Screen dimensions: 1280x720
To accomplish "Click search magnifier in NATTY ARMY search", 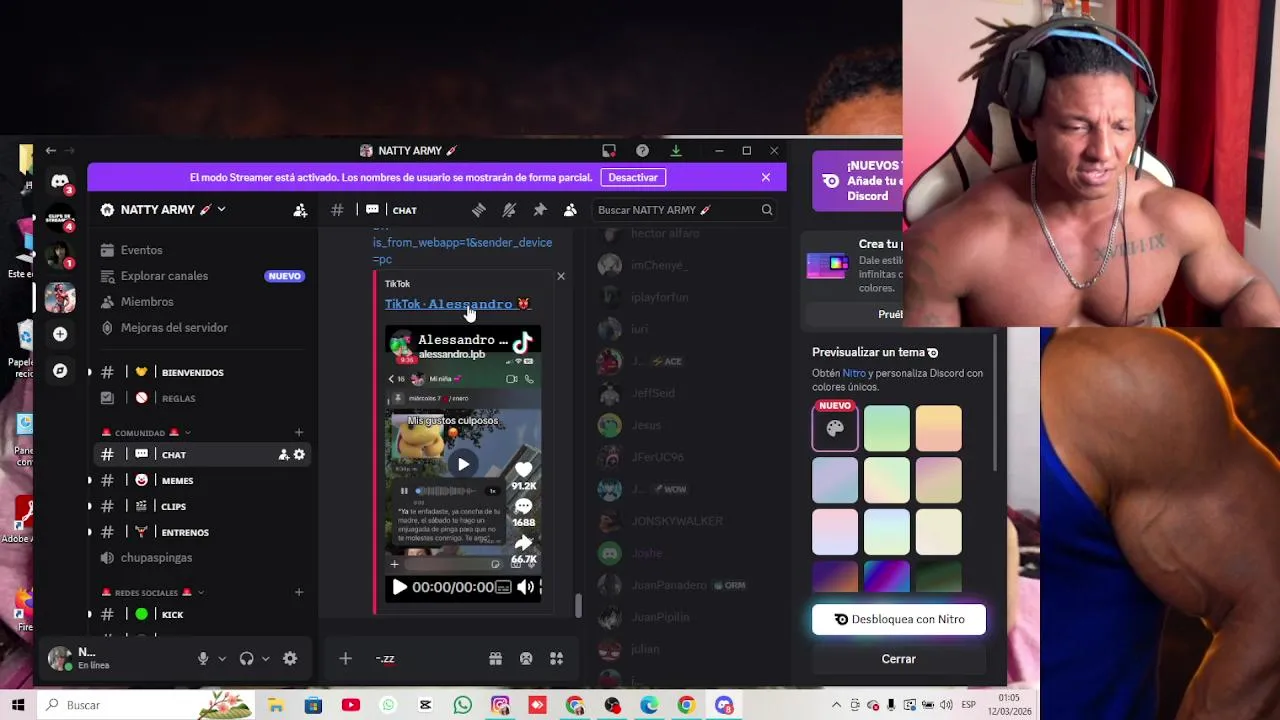I will click(767, 210).
